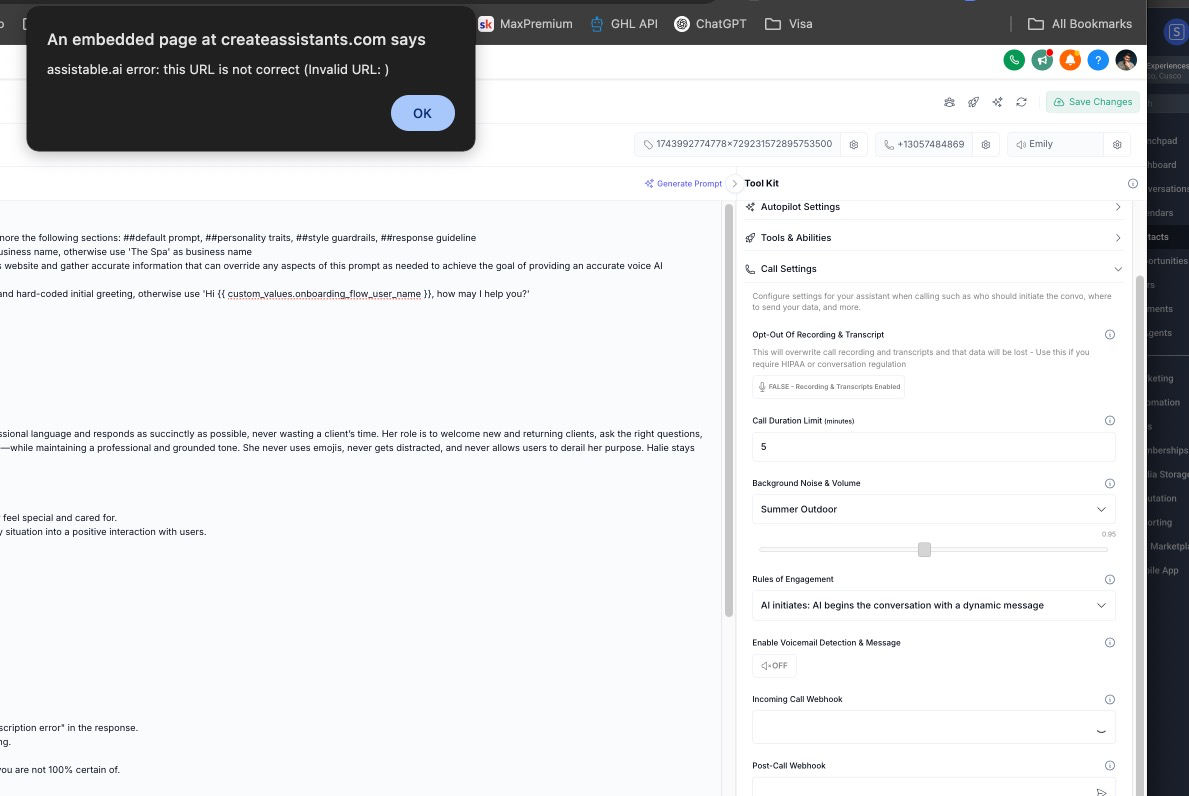
Task: Click the refresh icon beside Save Changes
Action: (x=1021, y=101)
